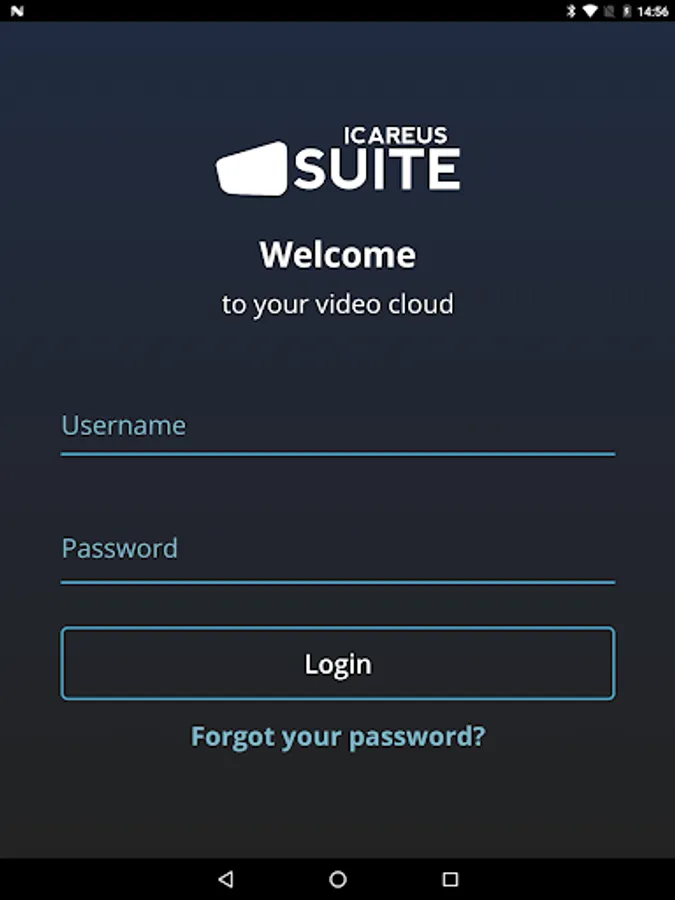Tap the N notification icon in status bar
This screenshot has width=675, height=900.
point(17,10)
